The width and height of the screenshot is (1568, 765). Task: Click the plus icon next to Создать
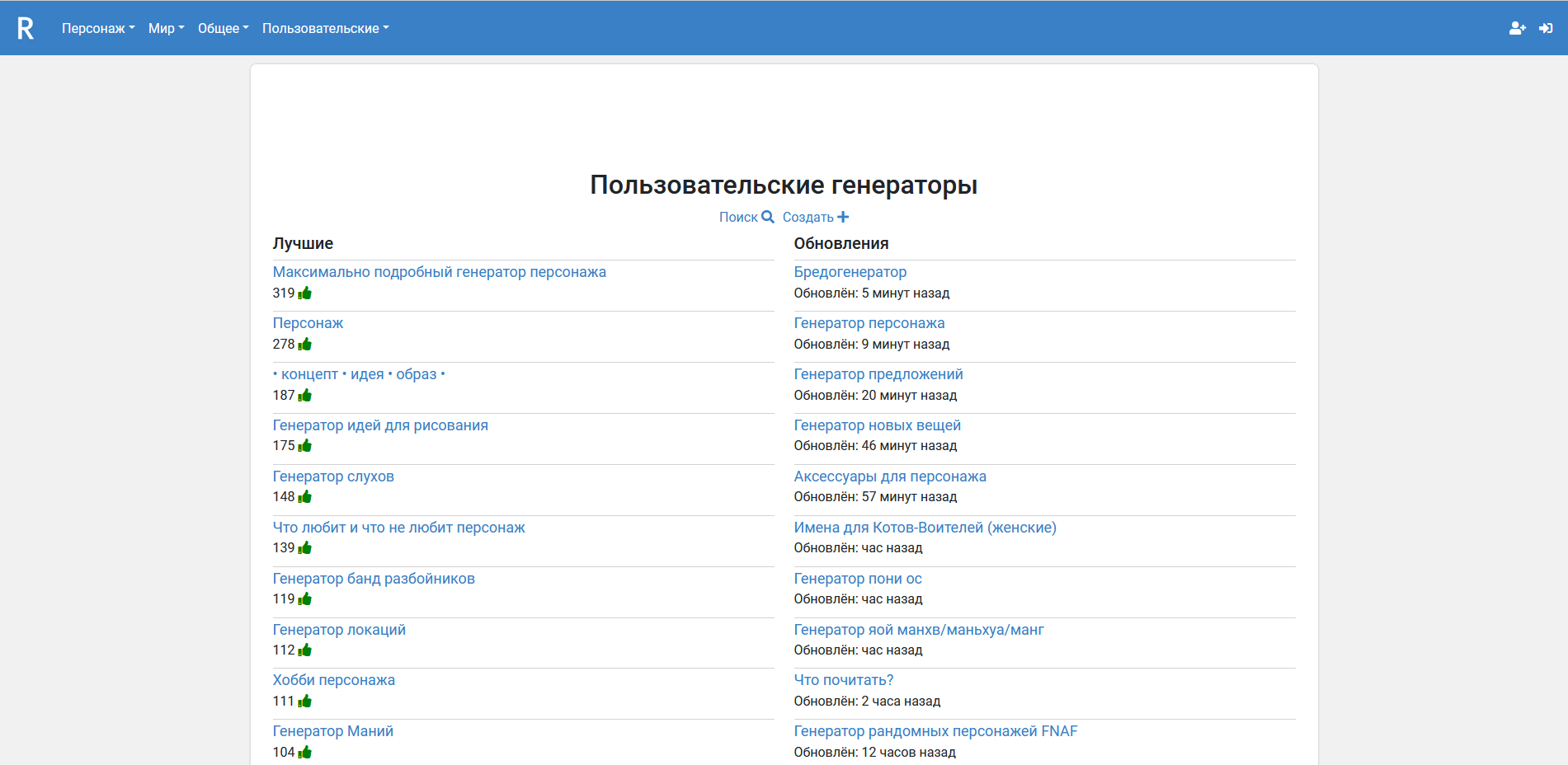[843, 217]
